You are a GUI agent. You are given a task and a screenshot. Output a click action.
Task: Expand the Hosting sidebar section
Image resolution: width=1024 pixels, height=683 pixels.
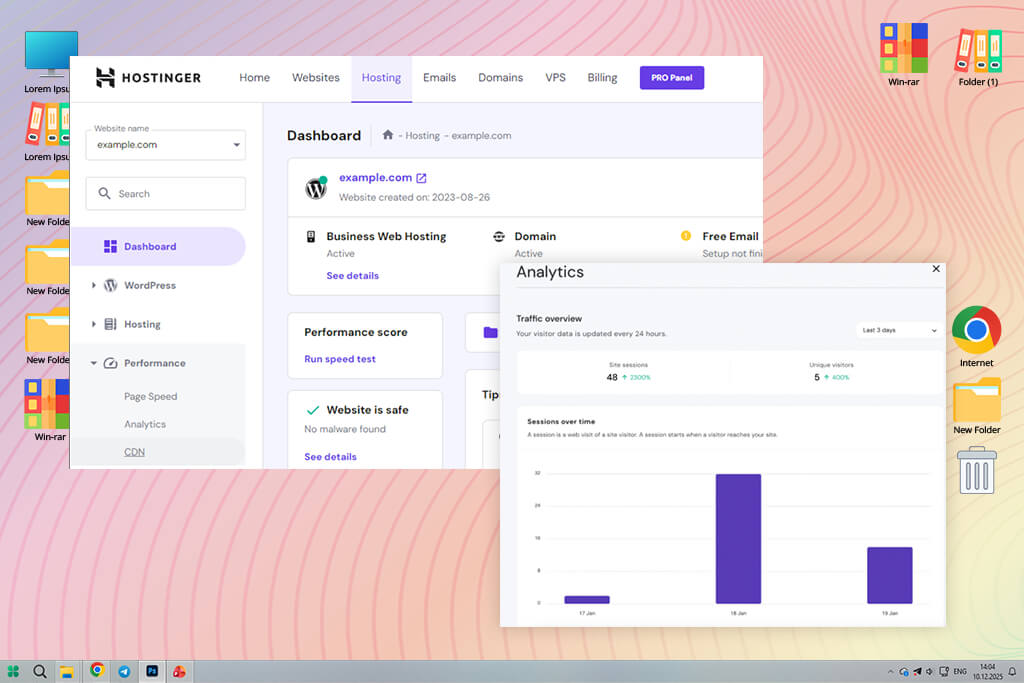93,324
